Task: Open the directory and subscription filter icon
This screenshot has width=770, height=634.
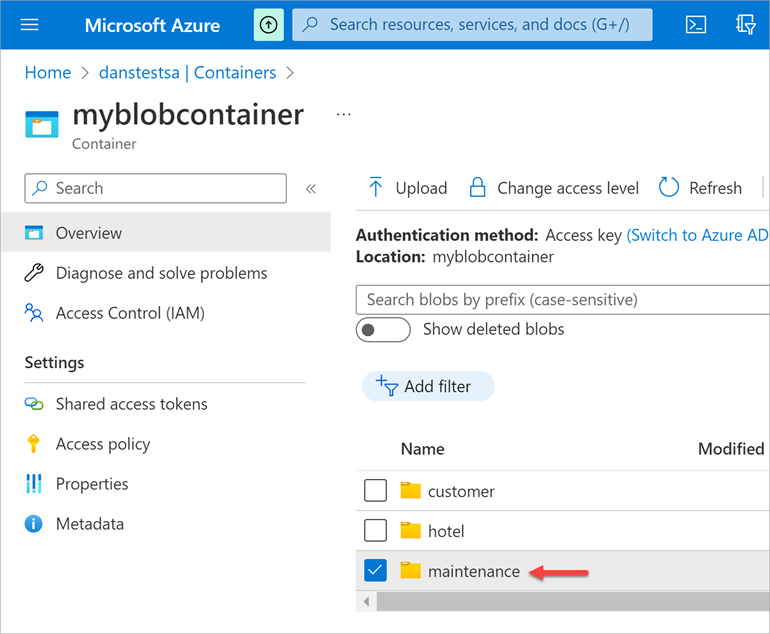Action: 745,24
